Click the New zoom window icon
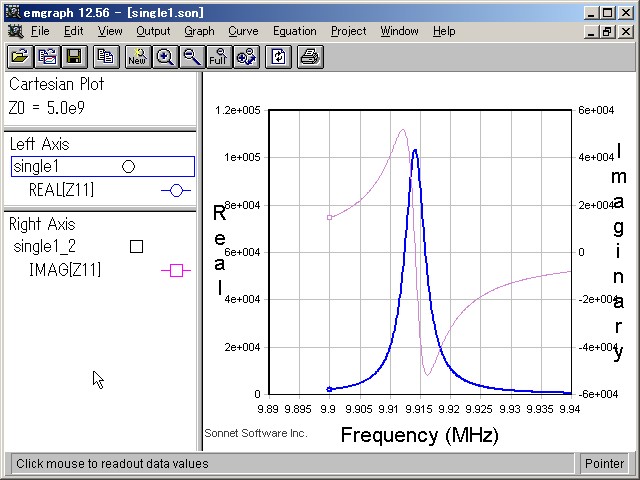Screen dimensions: 640x480 [x=138, y=57]
